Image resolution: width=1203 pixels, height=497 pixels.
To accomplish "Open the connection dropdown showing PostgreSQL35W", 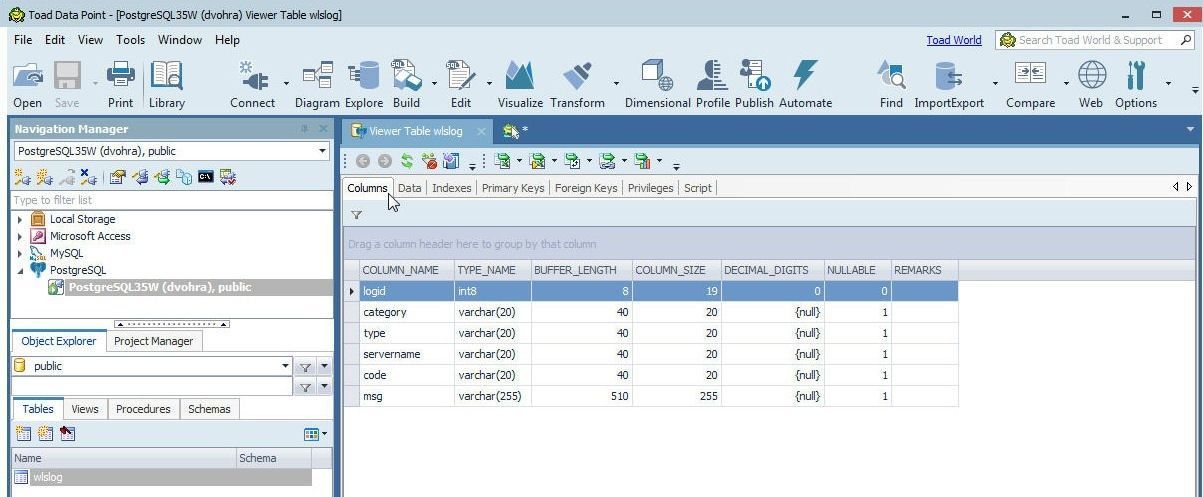I will [x=322, y=152].
